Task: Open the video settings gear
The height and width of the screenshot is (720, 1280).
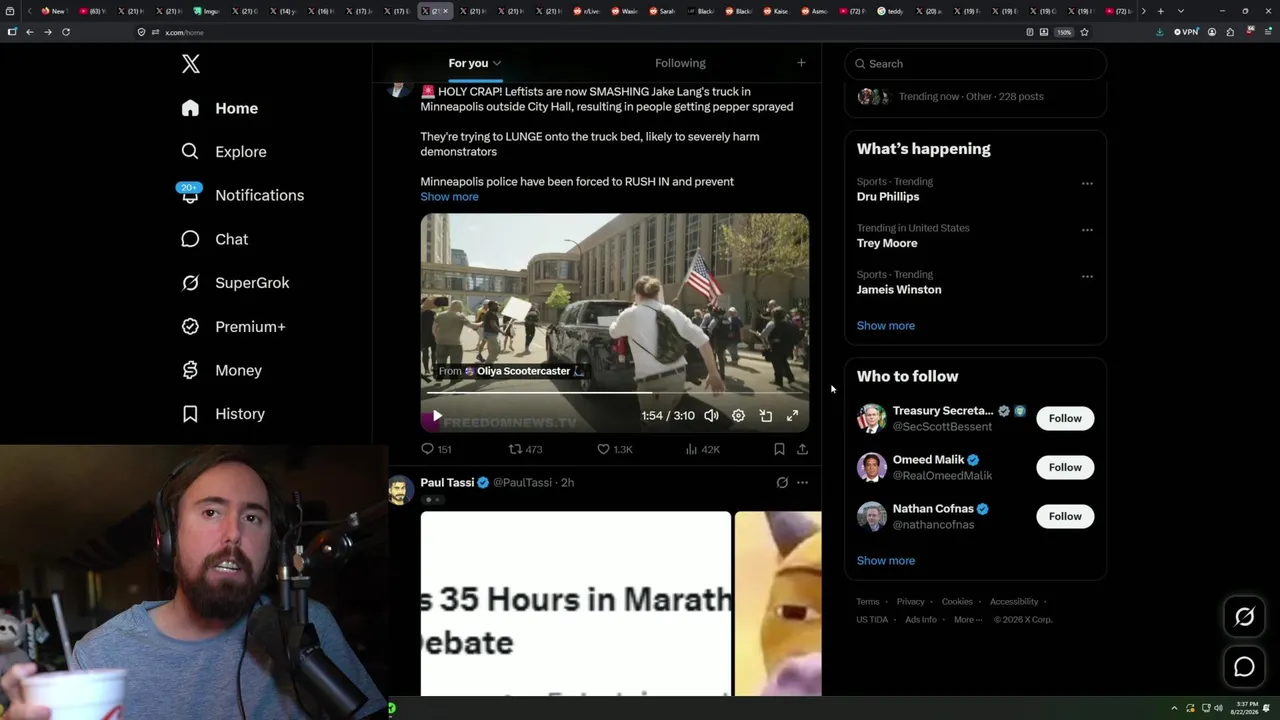Action: [x=738, y=416]
